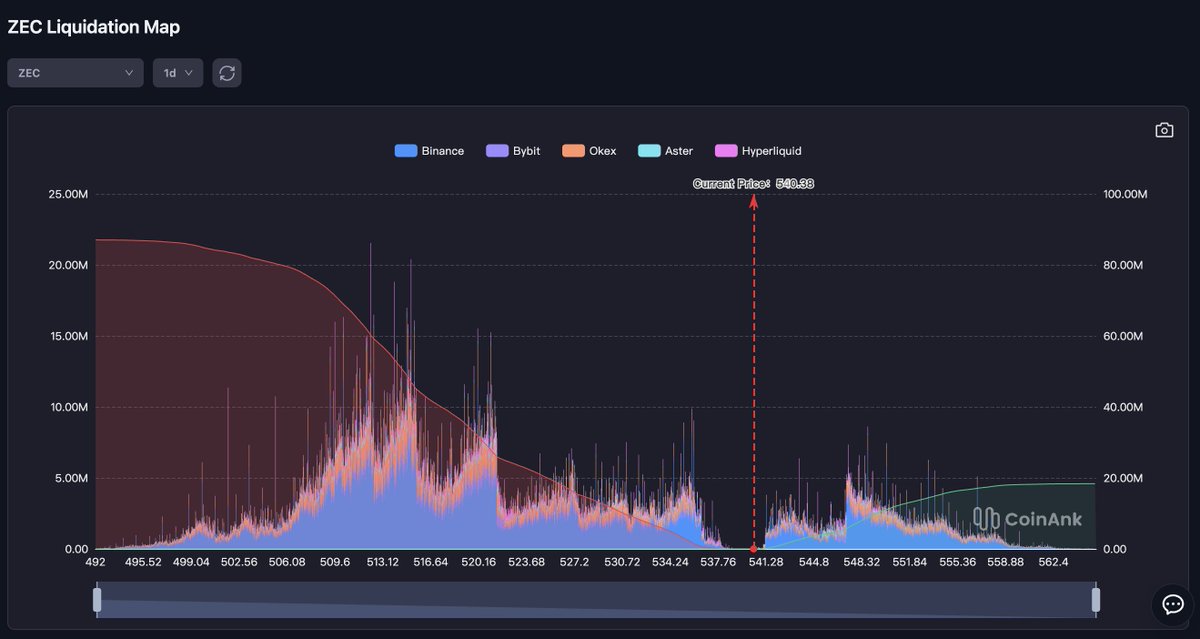Toggle Bybit series in legend
The height and width of the screenshot is (639, 1200).
[x=513, y=151]
